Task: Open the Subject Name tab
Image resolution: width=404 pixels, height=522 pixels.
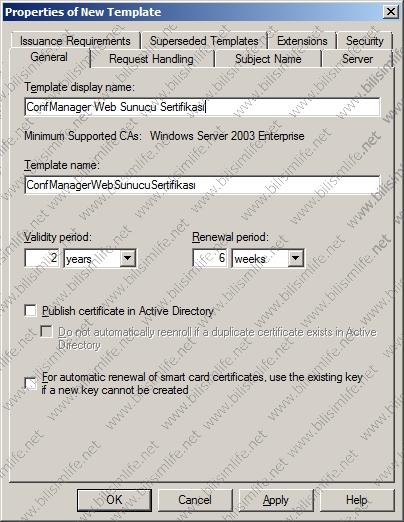Action: [x=268, y=59]
